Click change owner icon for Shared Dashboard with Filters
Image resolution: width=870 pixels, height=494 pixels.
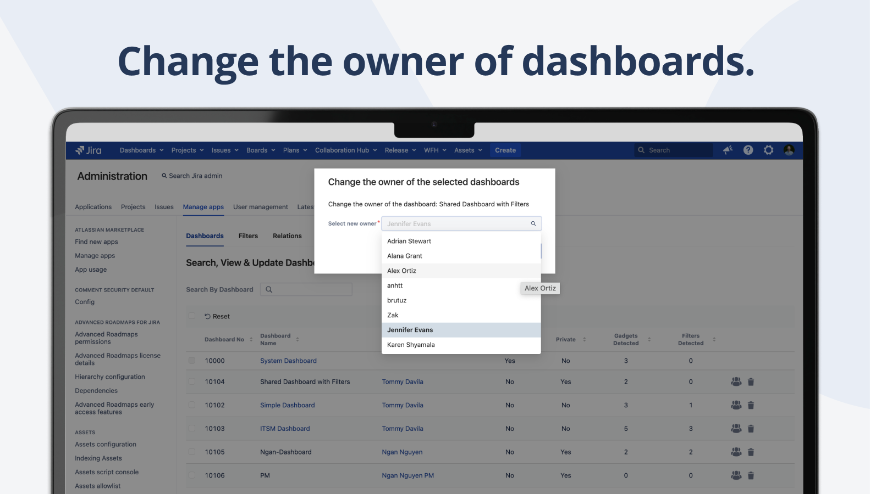pos(736,382)
